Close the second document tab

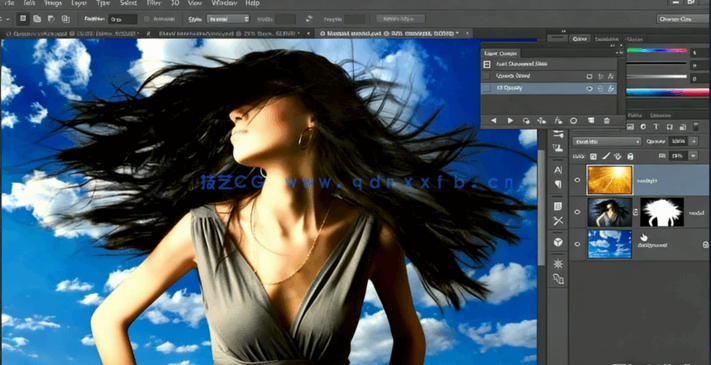point(308,34)
